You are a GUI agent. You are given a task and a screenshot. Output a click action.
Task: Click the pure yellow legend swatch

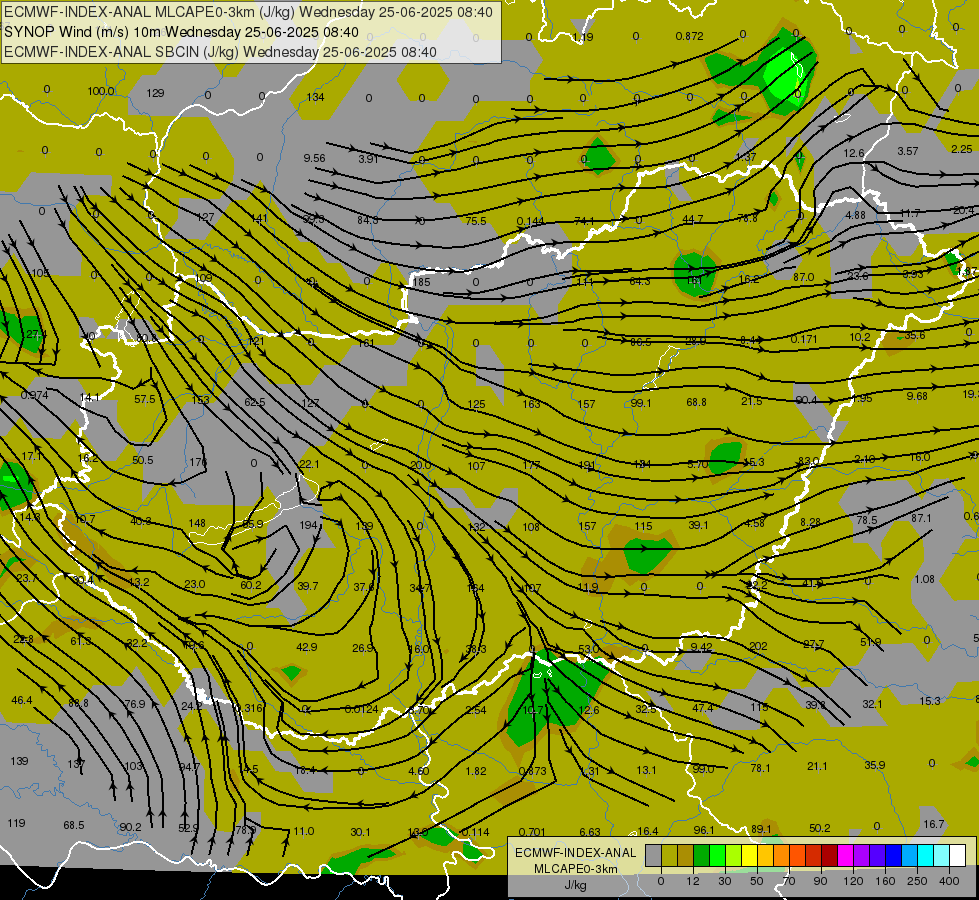click(x=749, y=855)
